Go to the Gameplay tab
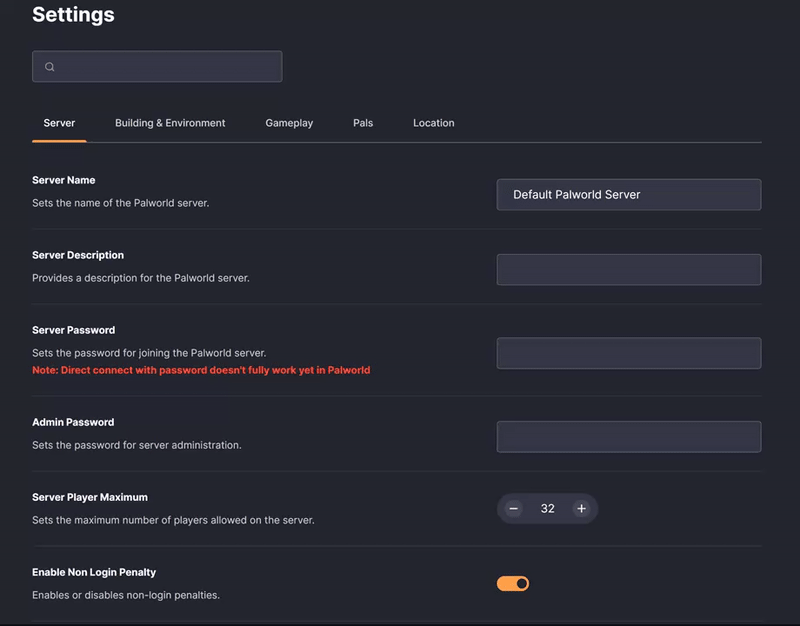The height and width of the screenshot is (626, 800). [x=289, y=123]
